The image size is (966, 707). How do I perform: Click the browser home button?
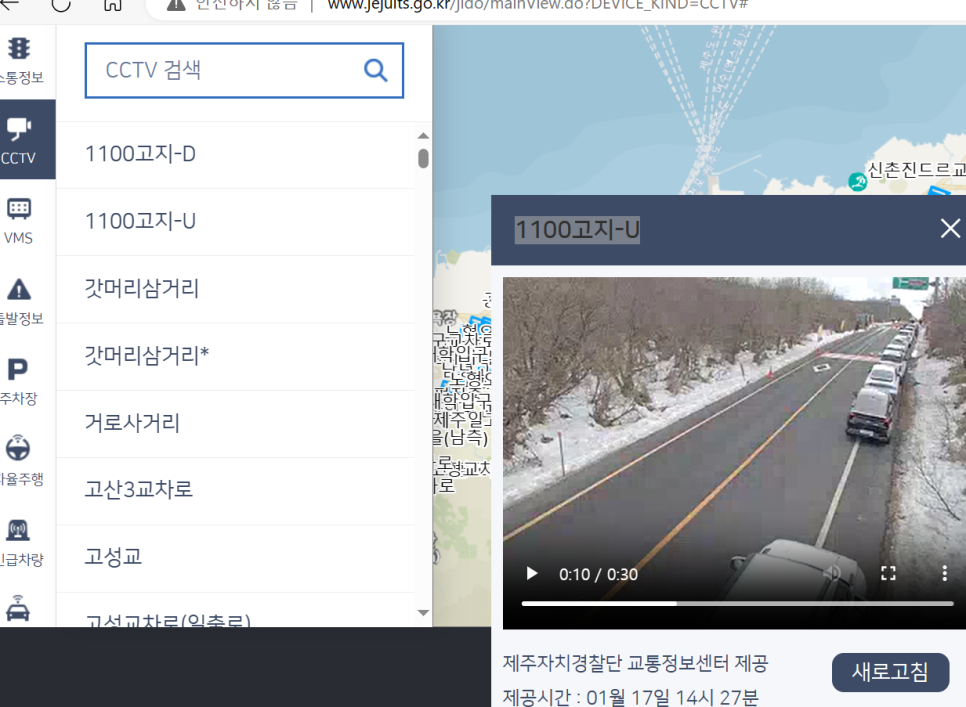112,5
